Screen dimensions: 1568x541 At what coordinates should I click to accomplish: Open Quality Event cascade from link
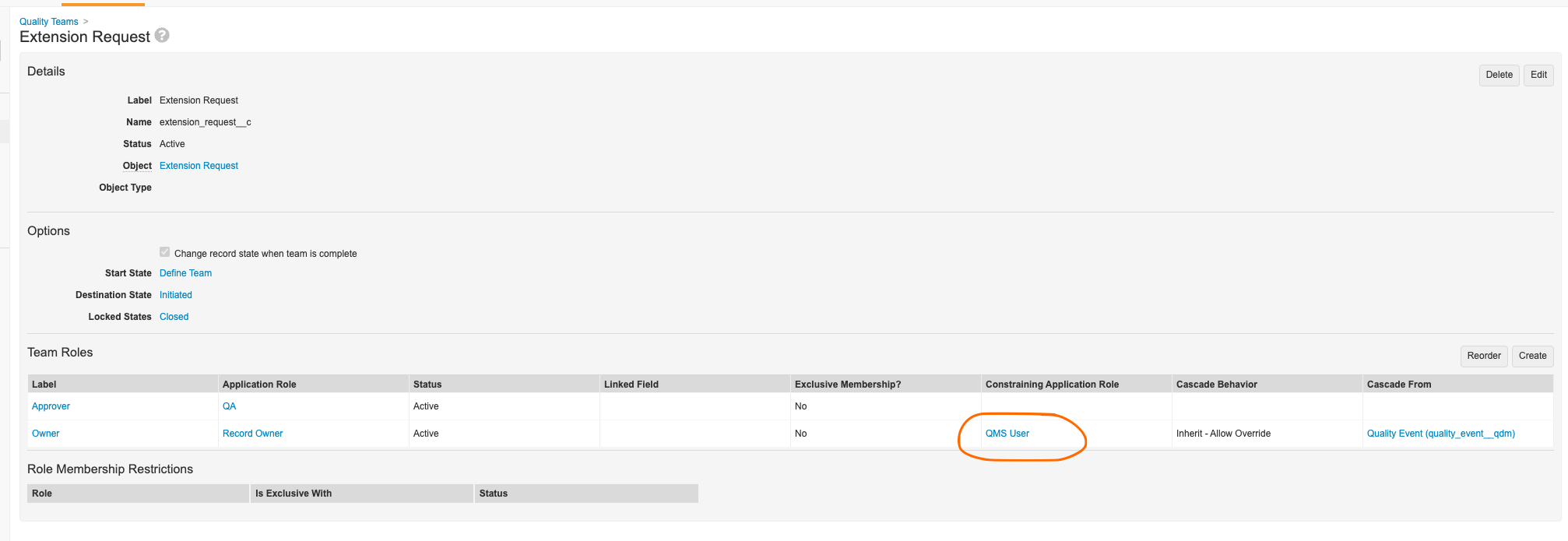[1440, 434]
